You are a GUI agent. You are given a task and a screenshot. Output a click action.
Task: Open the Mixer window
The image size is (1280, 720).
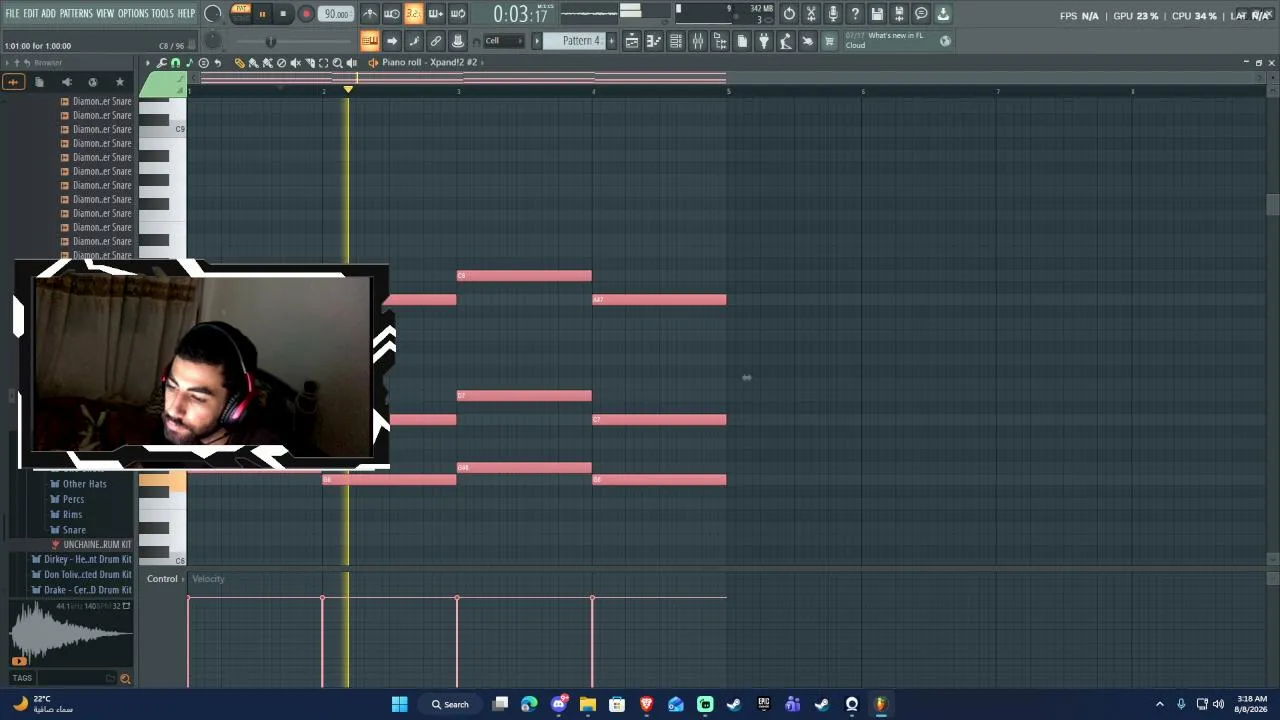698,41
